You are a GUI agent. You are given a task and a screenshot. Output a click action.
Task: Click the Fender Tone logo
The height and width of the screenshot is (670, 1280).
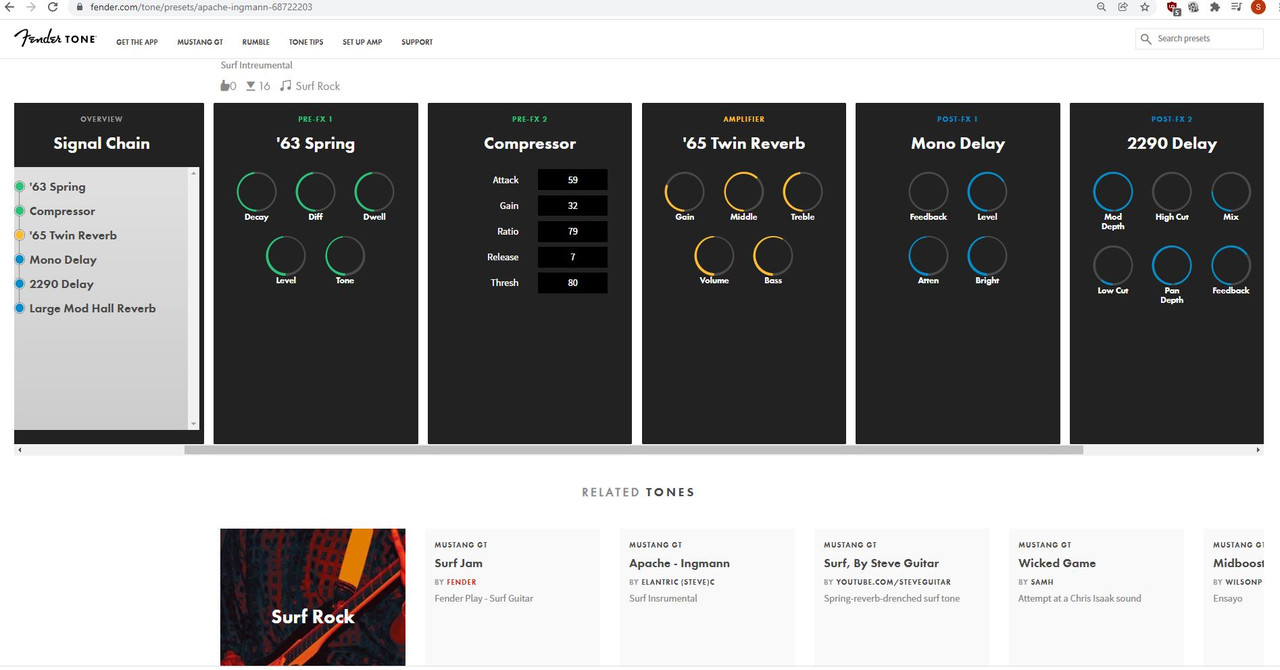pyautogui.click(x=55, y=38)
